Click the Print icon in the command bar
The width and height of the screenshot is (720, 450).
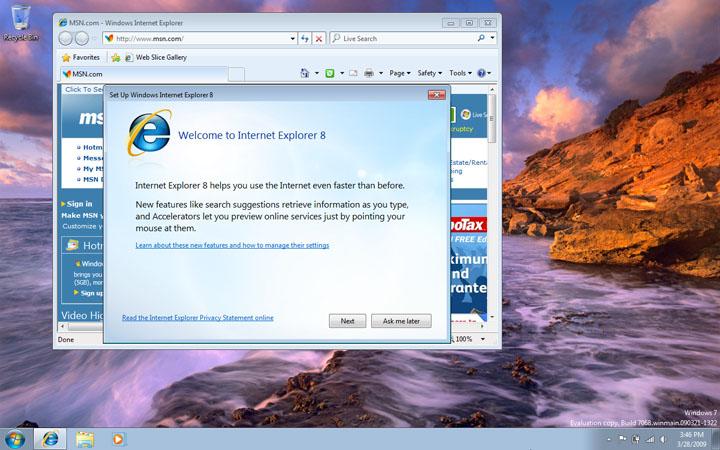coord(369,73)
